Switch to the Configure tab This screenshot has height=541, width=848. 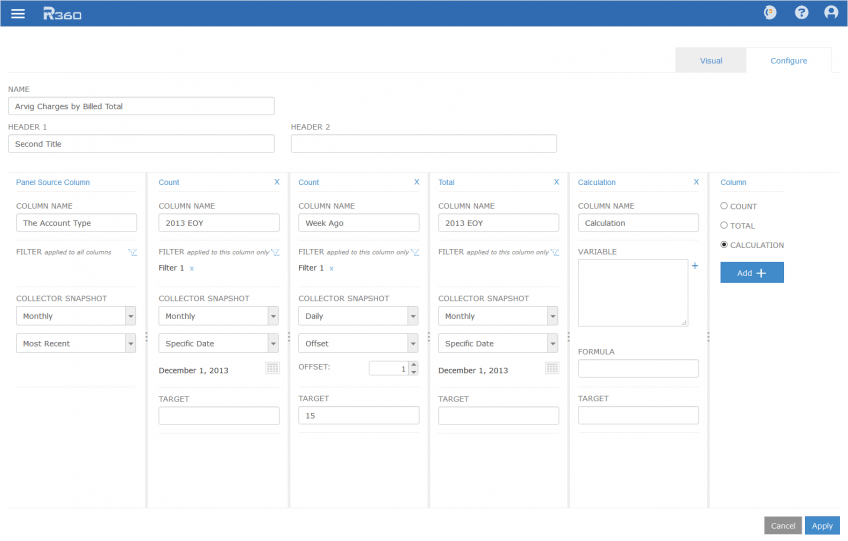click(789, 61)
